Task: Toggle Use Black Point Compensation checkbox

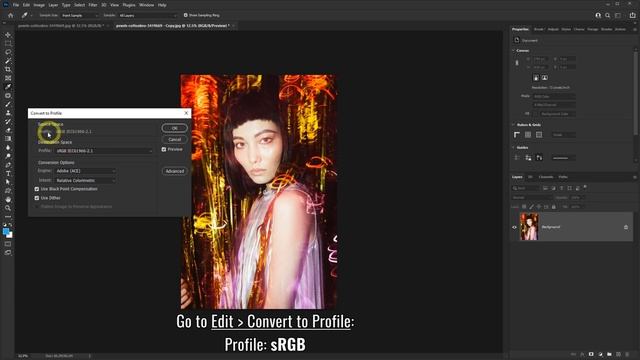Action: click(37, 189)
